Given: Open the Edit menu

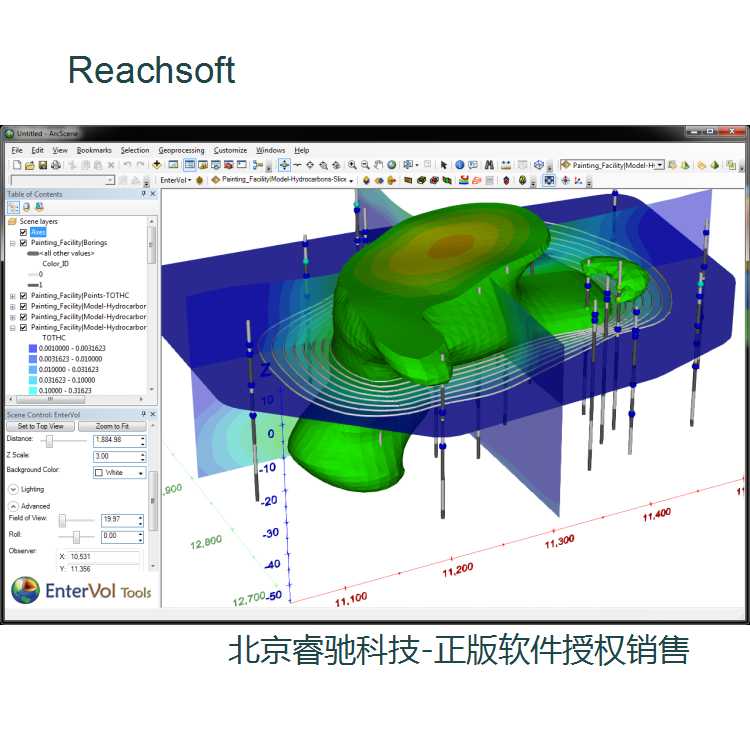Looking at the screenshot, I should pos(37,150).
